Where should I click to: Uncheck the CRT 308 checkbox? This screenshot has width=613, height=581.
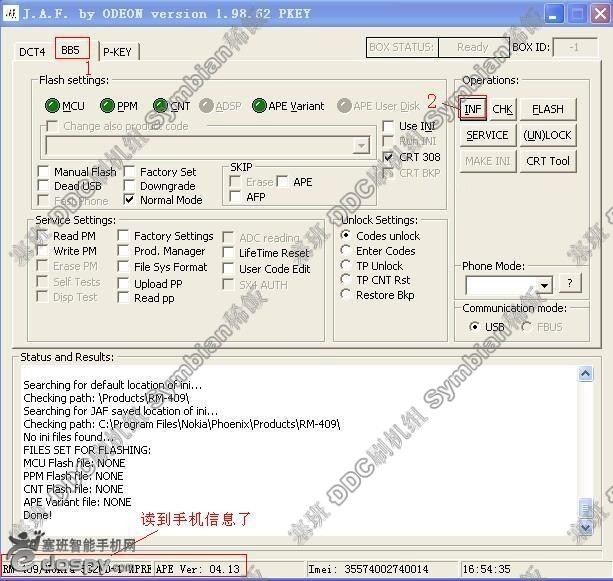[x=388, y=157]
